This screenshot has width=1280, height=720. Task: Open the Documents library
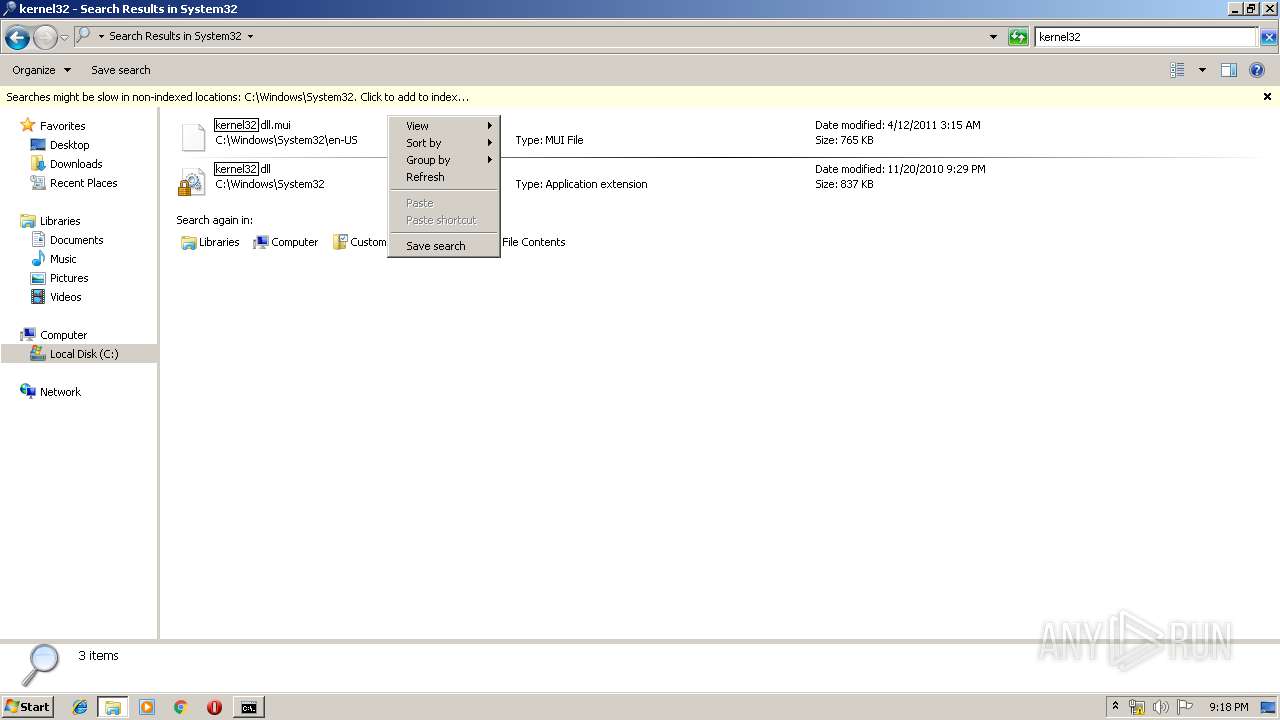(x=76, y=240)
